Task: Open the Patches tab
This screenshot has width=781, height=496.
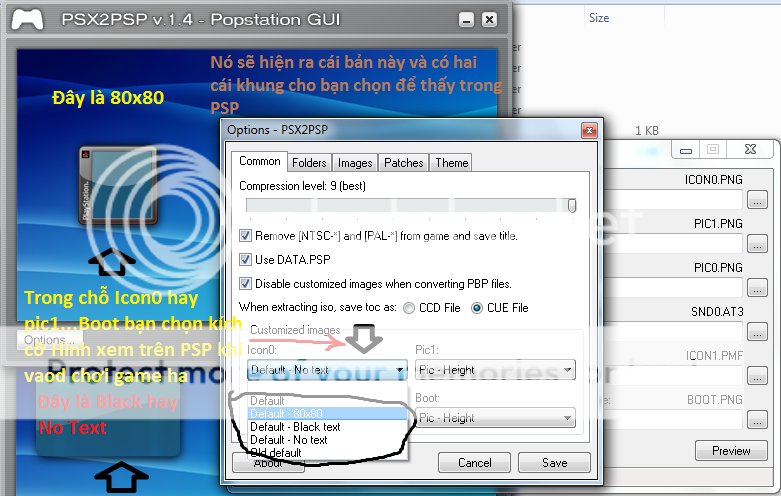Action: coord(403,163)
